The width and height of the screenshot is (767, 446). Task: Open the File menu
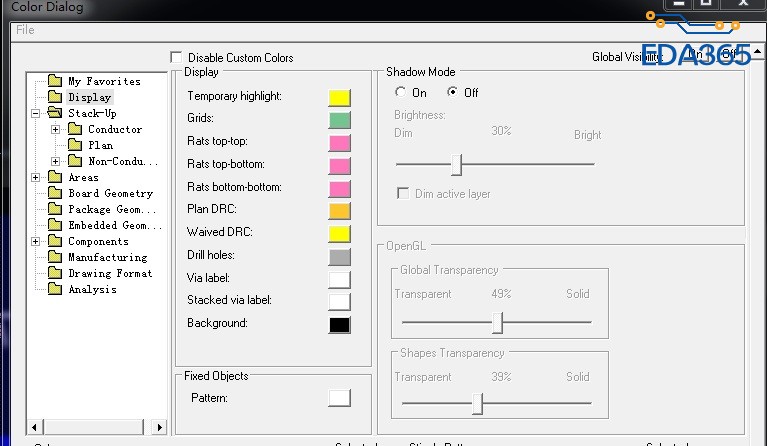coord(25,30)
